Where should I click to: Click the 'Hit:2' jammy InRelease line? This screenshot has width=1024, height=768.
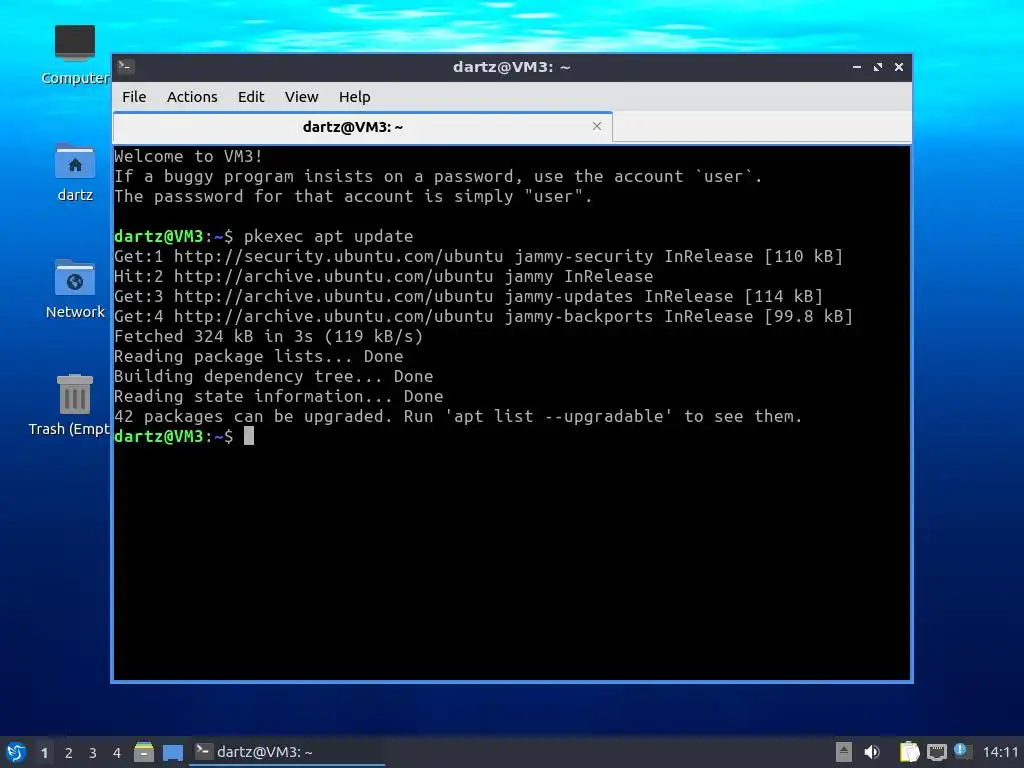[x=383, y=276]
